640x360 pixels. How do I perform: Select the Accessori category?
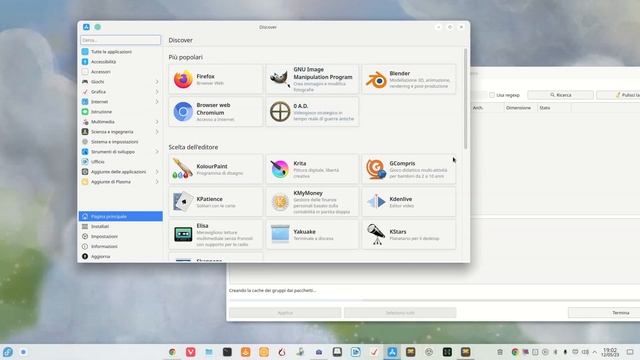click(x=121, y=72)
